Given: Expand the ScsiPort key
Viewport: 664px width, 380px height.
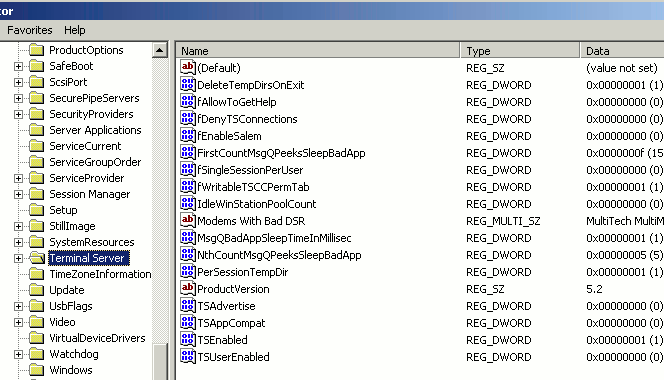Looking at the screenshot, I should click(18, 82).
